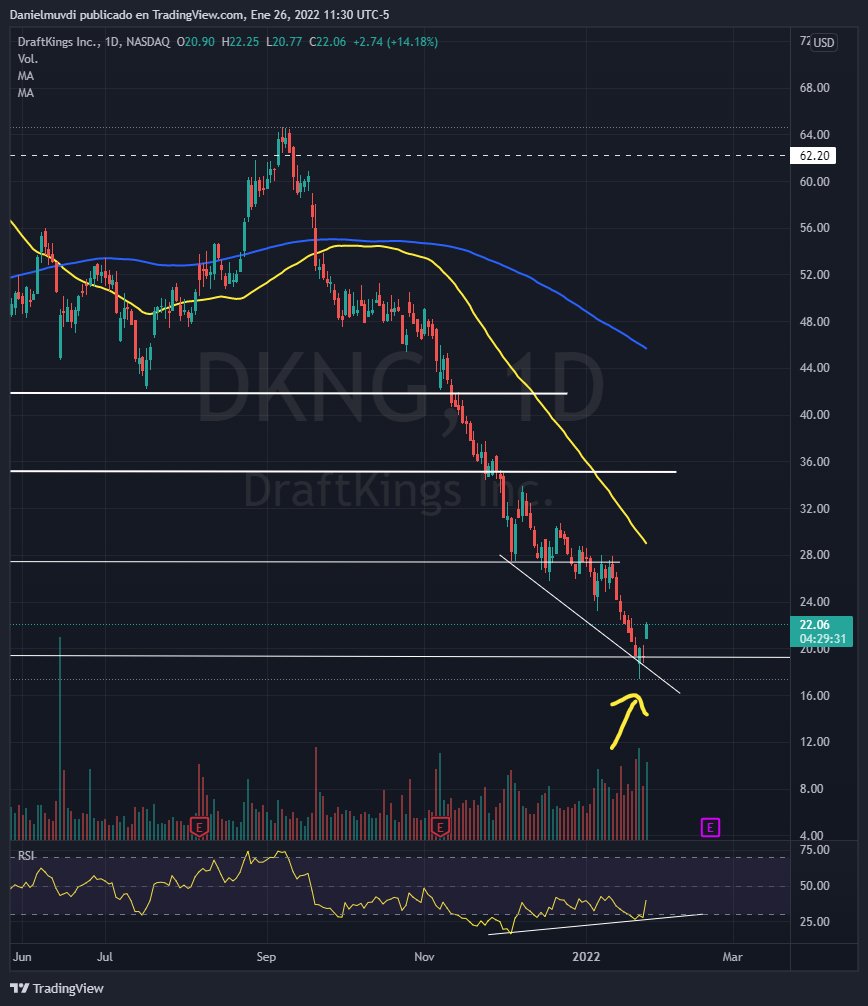Click the 48.00 price axis label
The height and width of the screenshot is (1006, 868).
[815, 321]
